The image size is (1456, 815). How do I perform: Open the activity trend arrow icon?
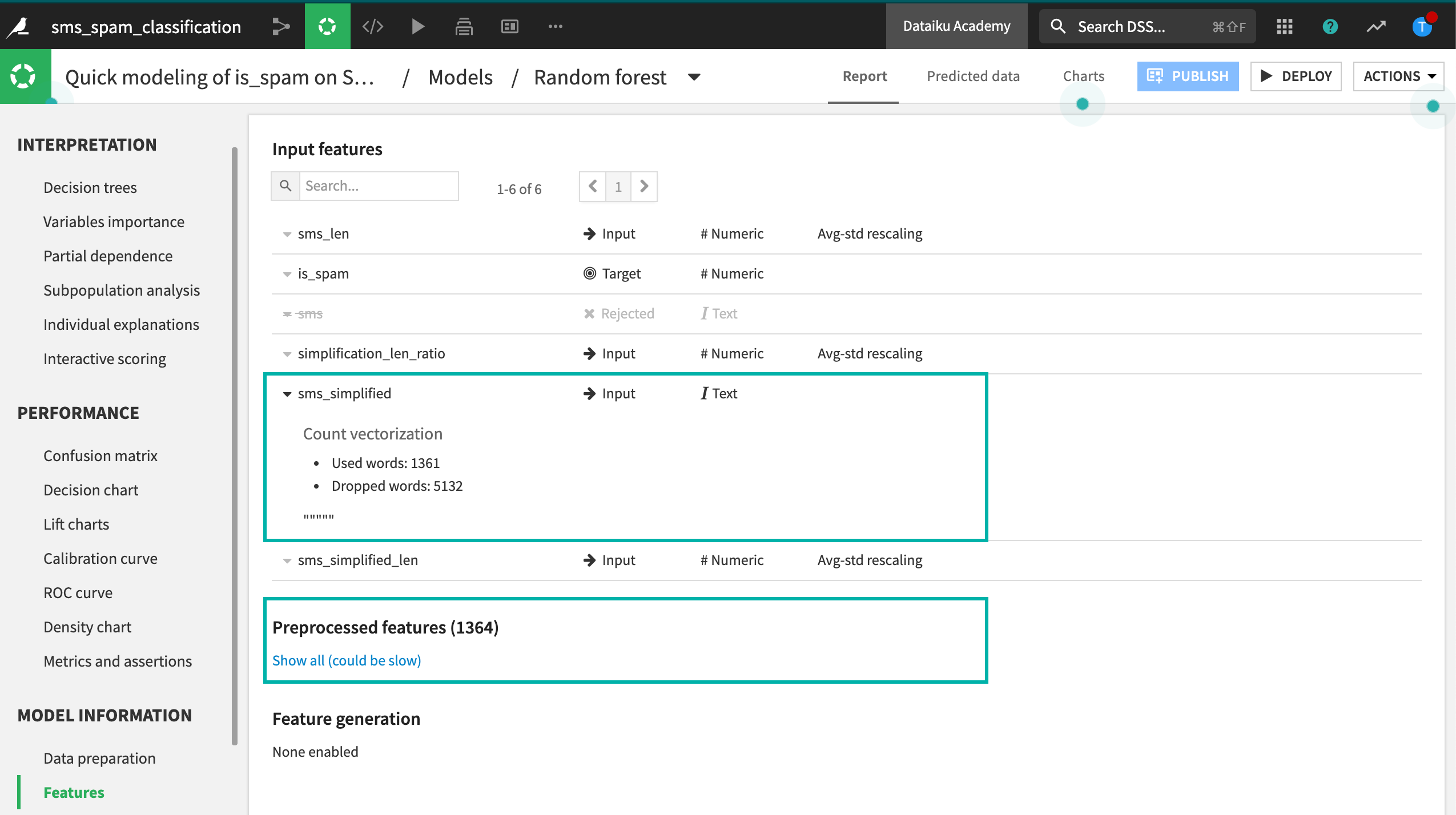(1376, 26)
